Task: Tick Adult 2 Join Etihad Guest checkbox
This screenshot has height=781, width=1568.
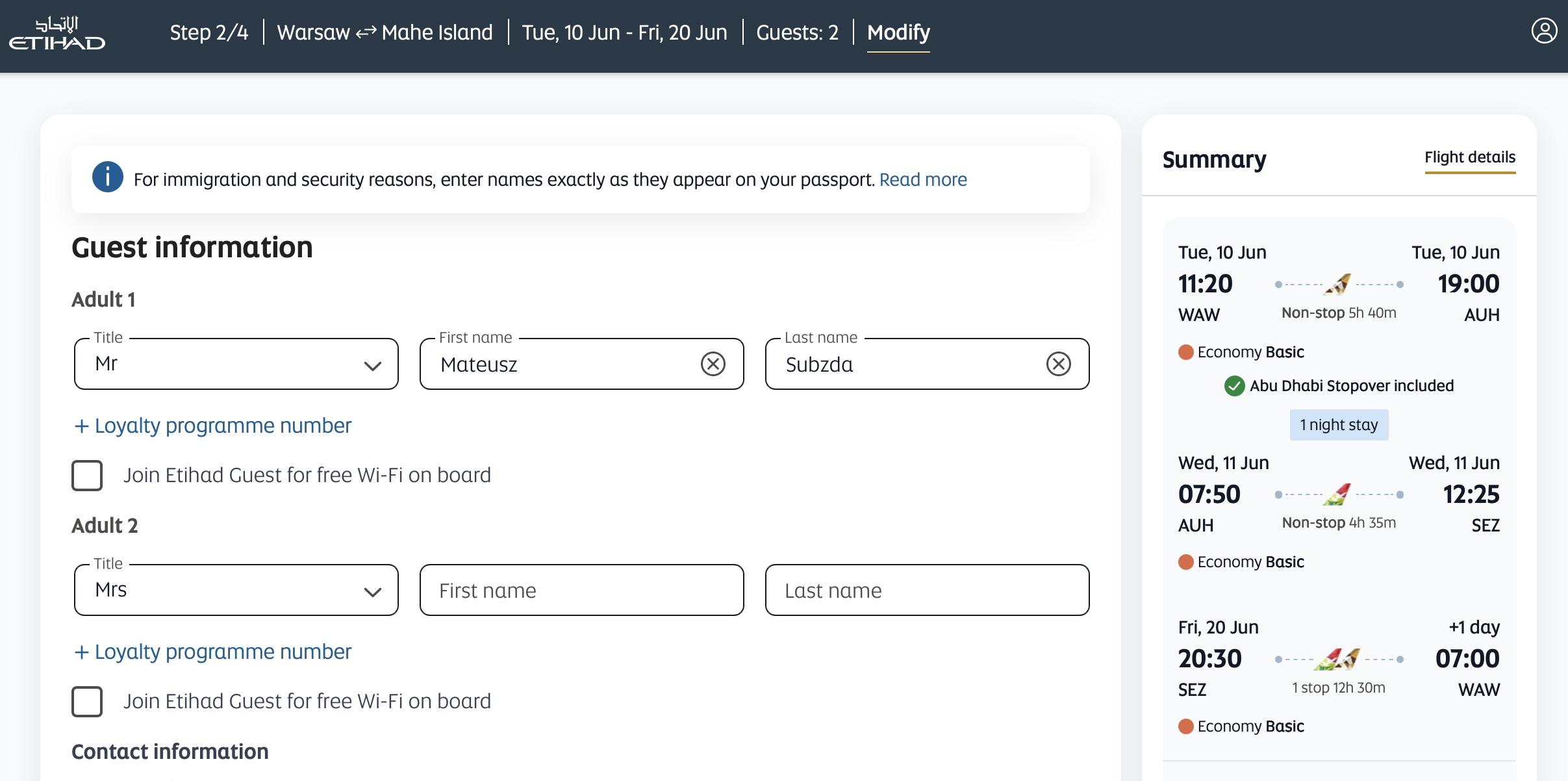Action: pyautogui.click(x=87, y=702)
